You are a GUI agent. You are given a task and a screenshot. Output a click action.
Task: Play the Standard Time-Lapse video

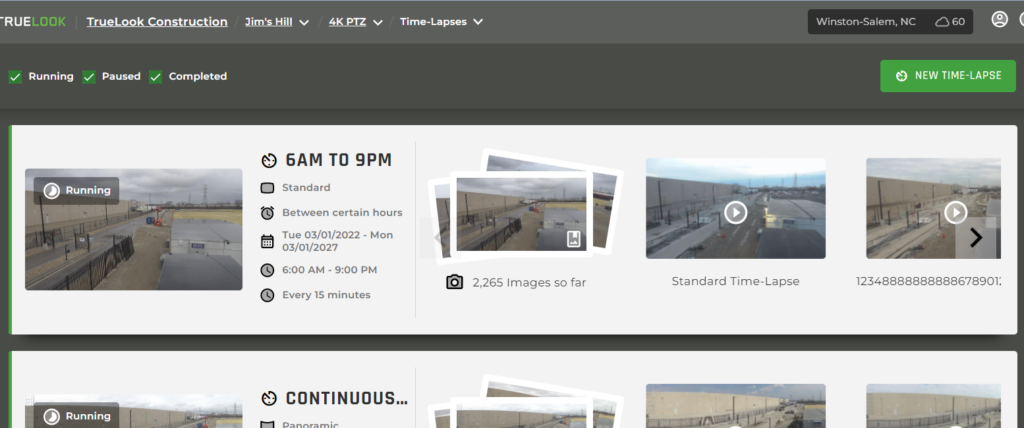point(735,211)
